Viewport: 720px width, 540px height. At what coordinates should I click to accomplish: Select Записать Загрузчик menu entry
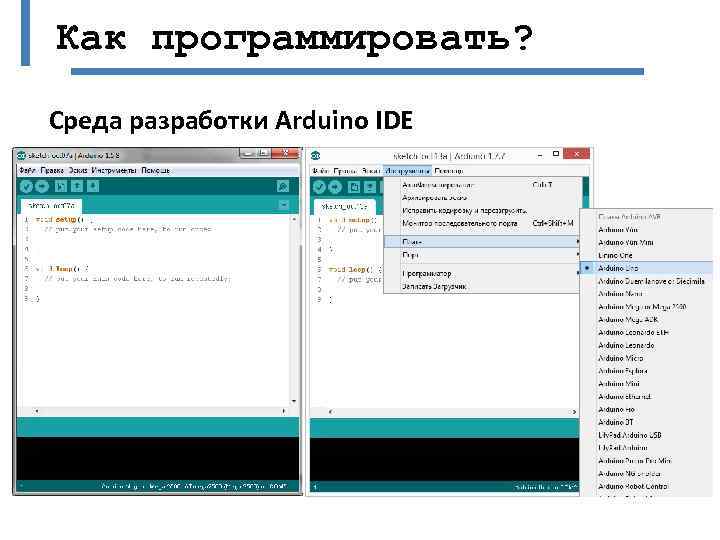[x=481, y=287]
